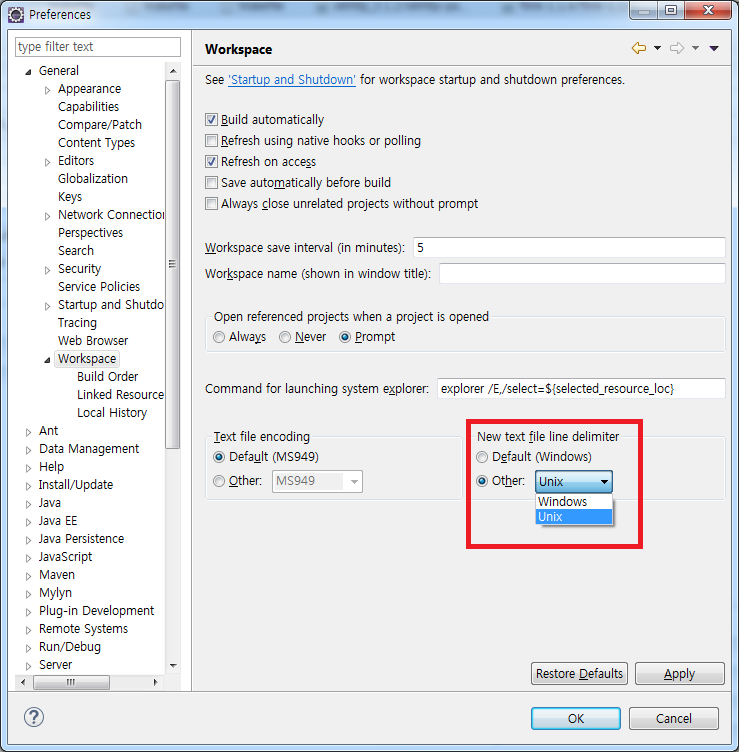Click the Unix line delimiter combo box

pyautogui.click(x=574, y=482)
